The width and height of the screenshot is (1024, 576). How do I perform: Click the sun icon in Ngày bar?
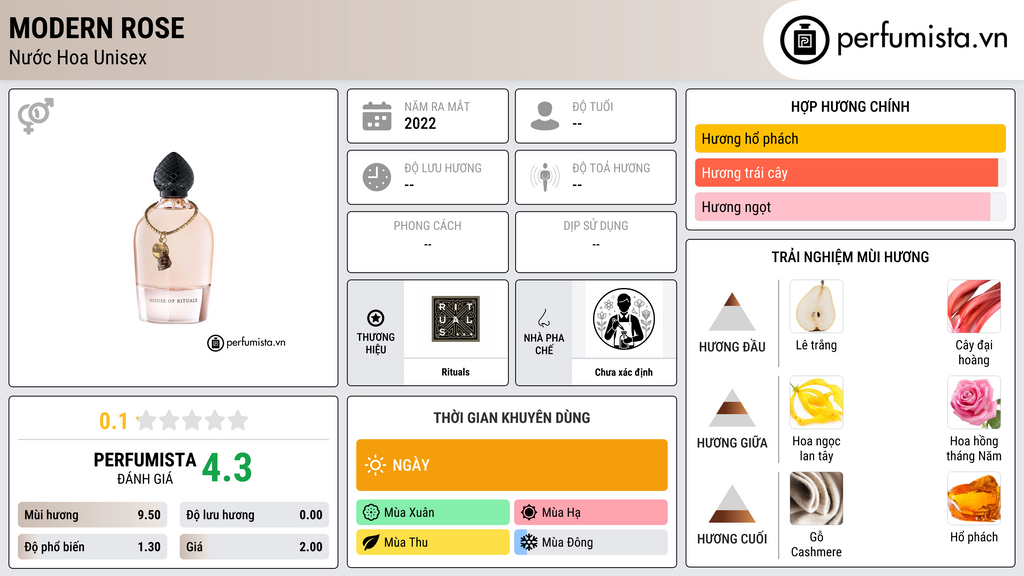pyautogui.click(x=375, y=465)
